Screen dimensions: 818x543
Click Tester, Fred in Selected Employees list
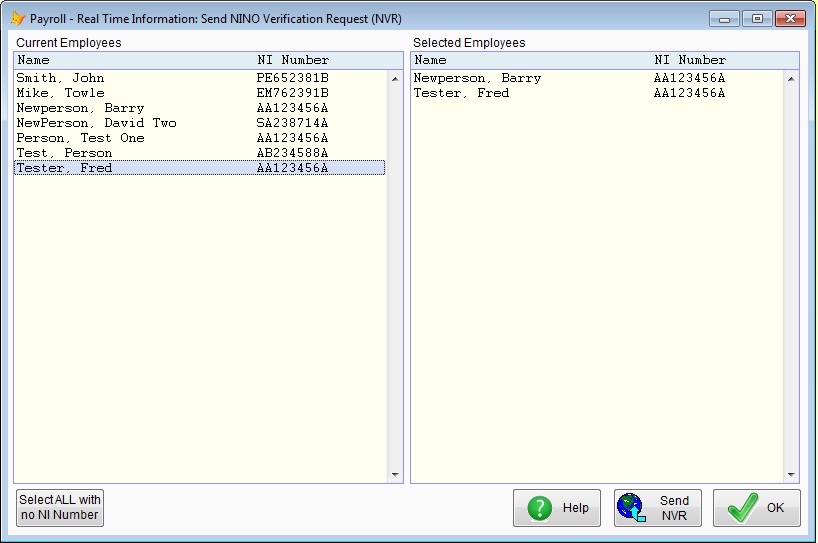click(597, 93)
